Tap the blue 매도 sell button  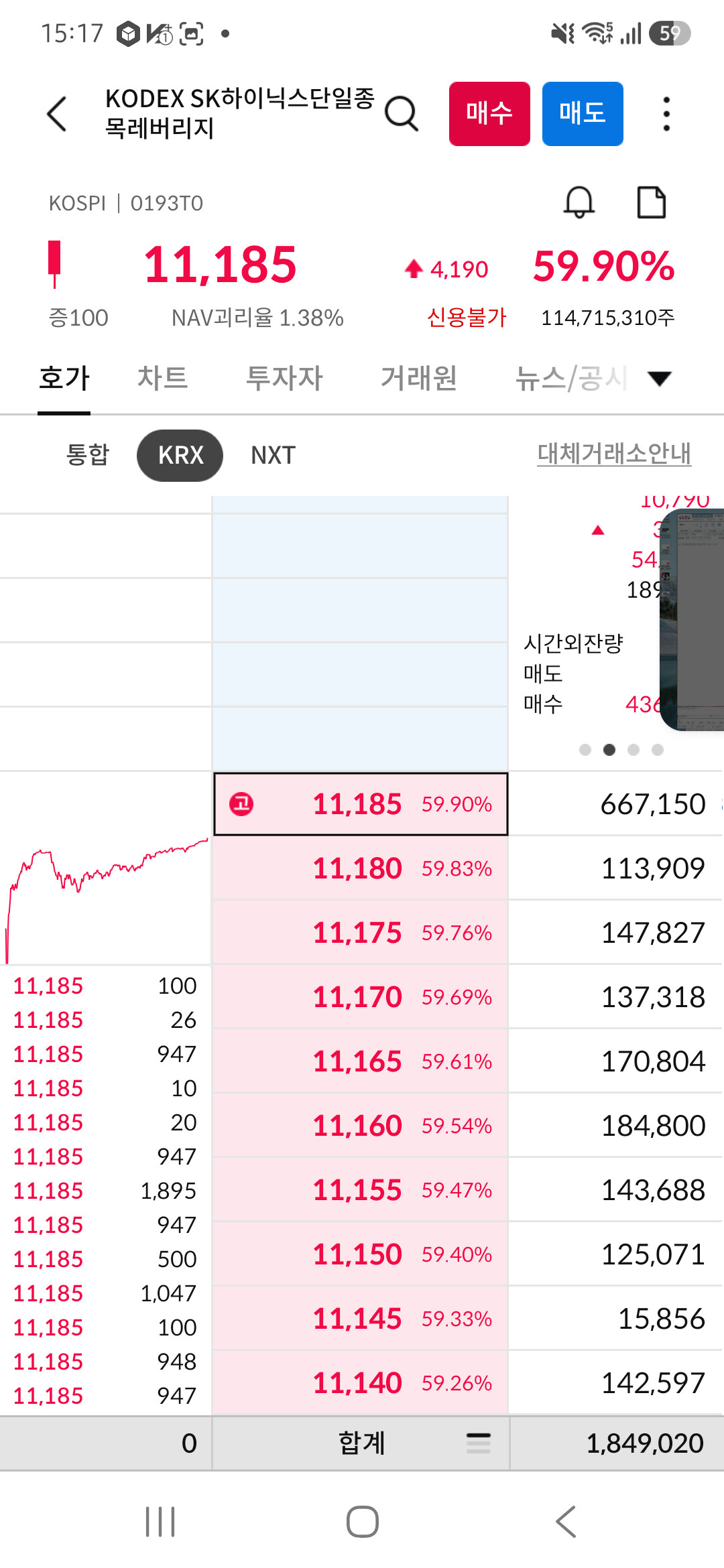[x=583, y=114]
